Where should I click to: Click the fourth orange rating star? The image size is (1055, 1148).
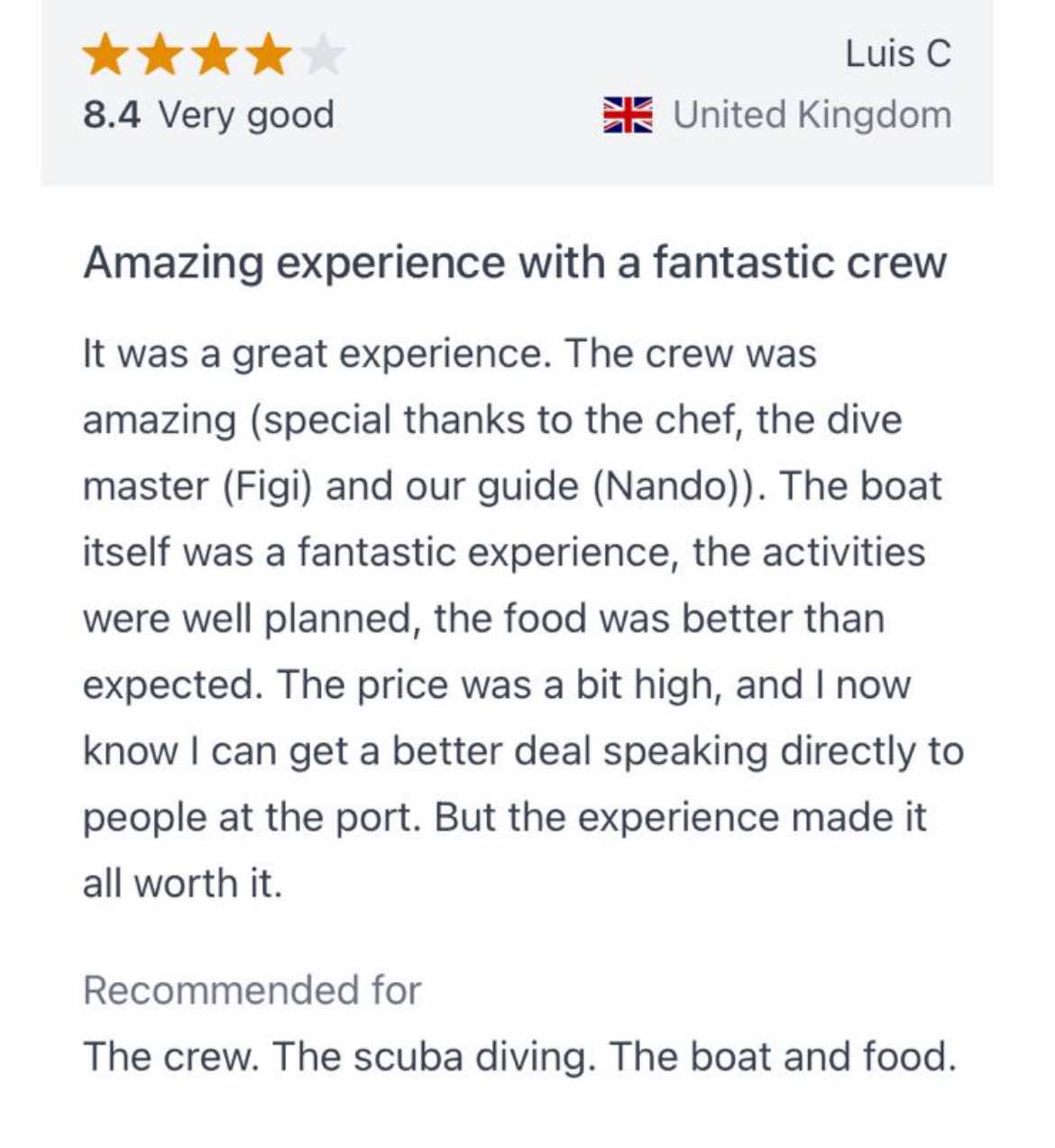pyautogui.click(x=270, y=54)
